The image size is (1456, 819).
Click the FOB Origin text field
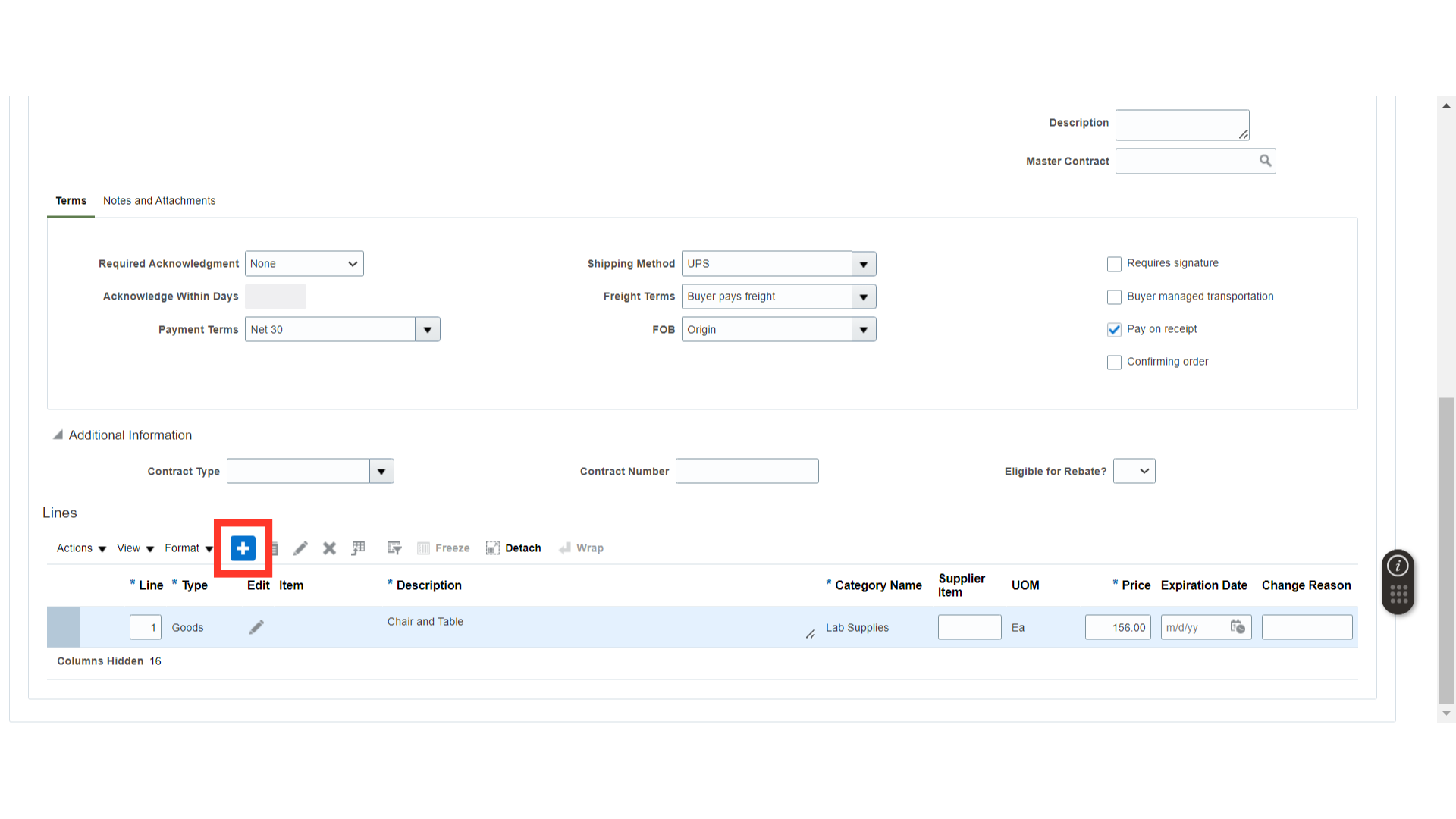point(767,330)
